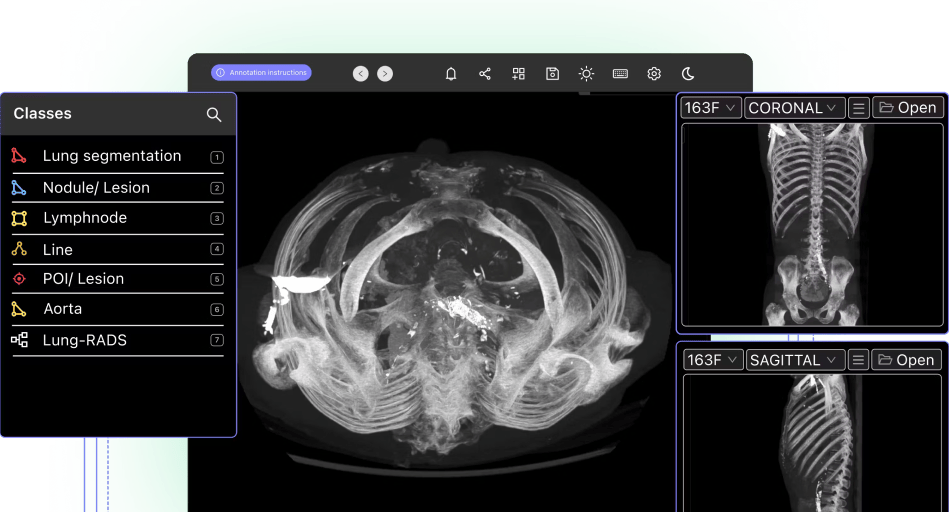
Task: Click shortcut badge 5 for POI/ Lesion
Action: [x=217, y=279]
